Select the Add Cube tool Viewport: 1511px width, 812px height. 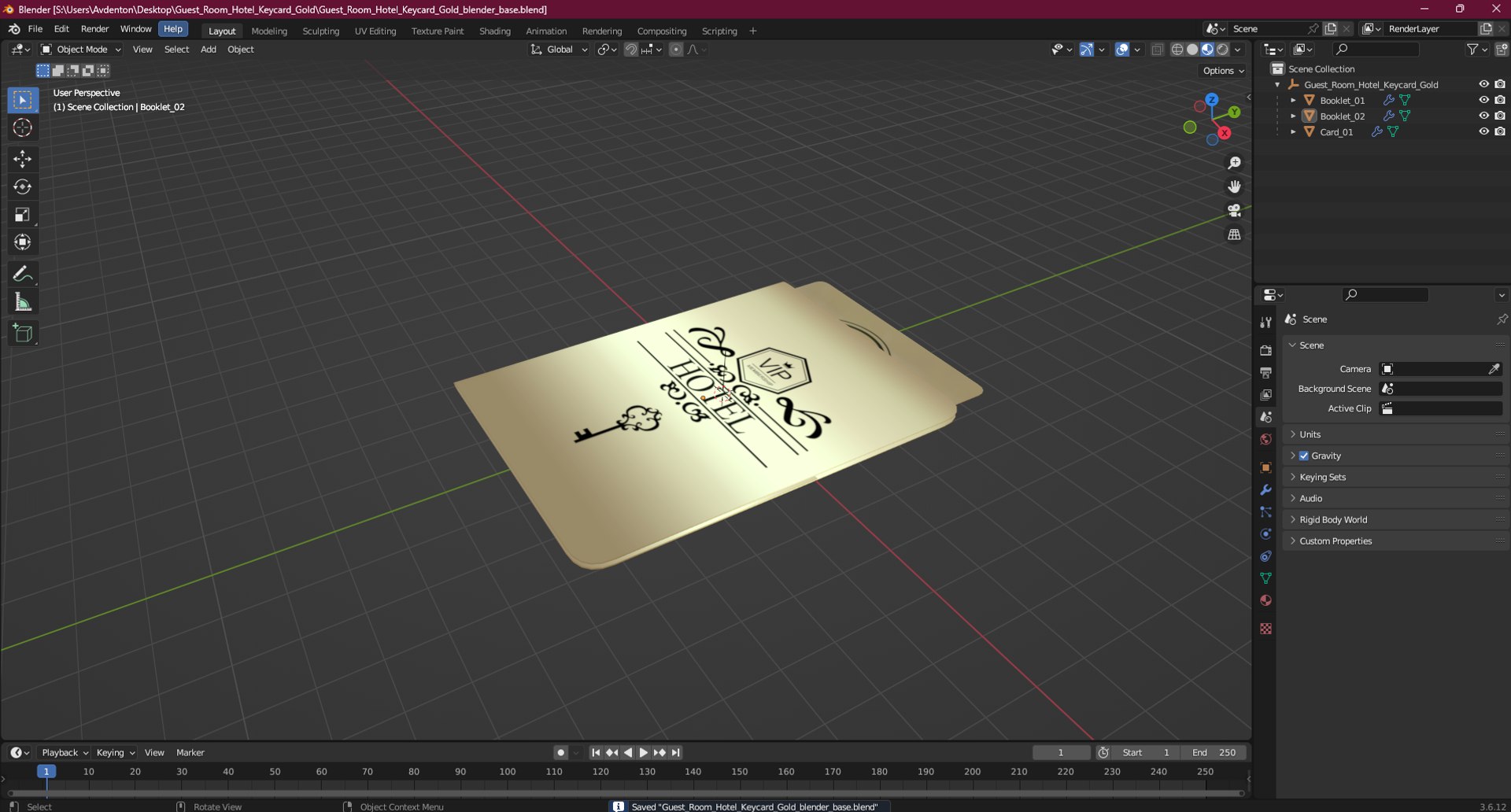[22, 334]
